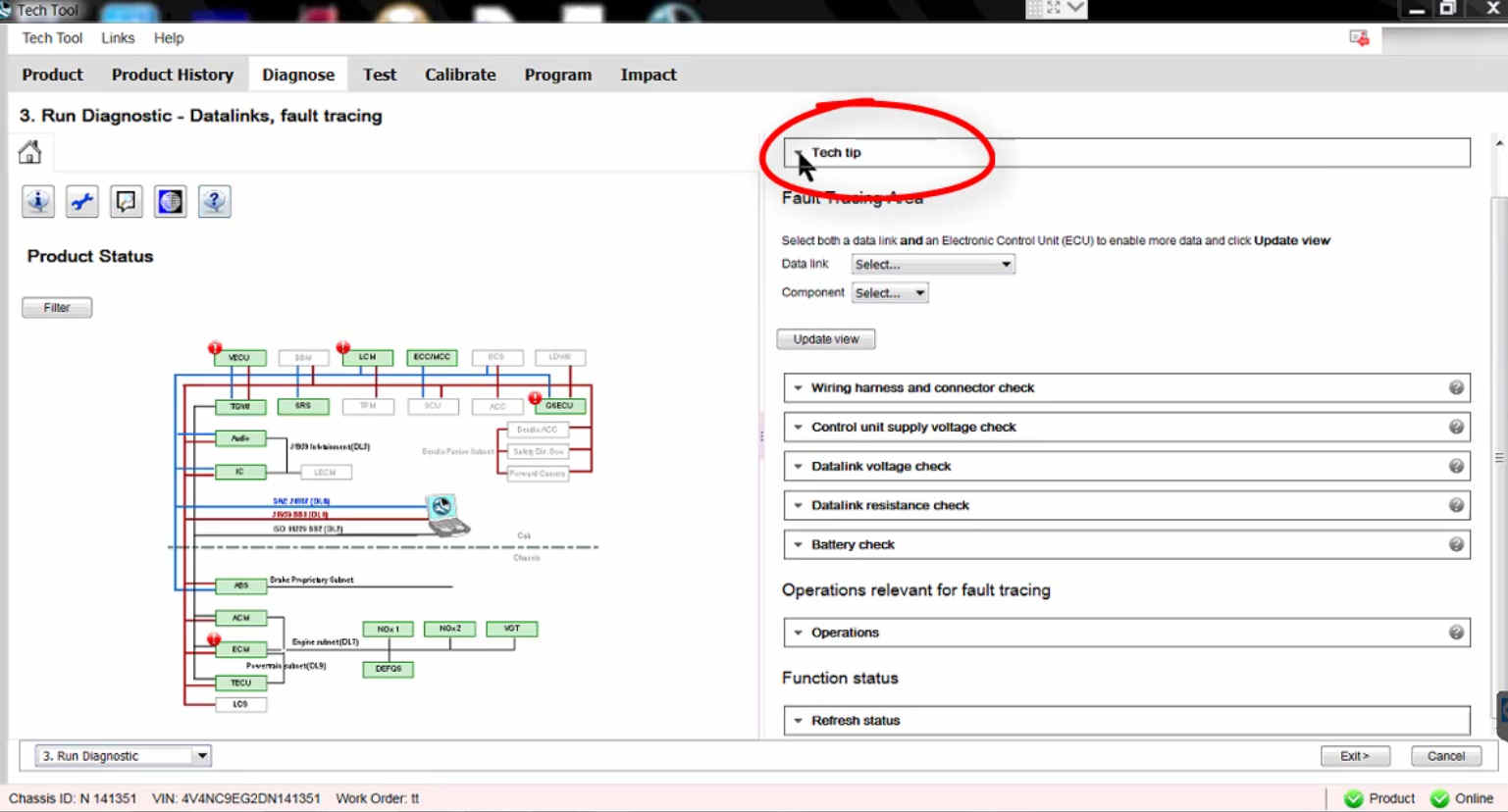
Task: Click the NOx 1 sensor node
Action: point(389,630)
